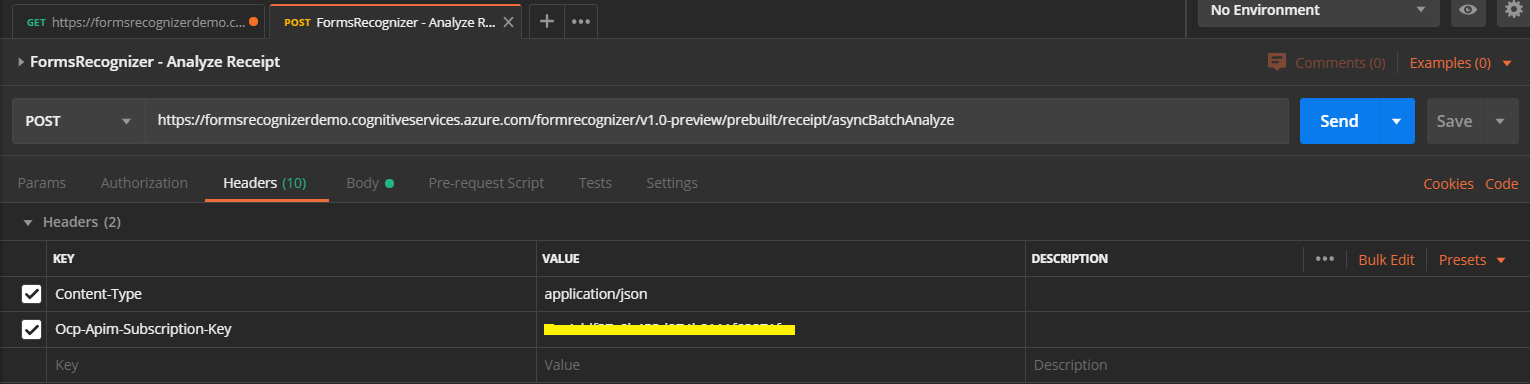Uncheck the Content-Type header checkbox
Image resolution: width=1530 pixels, height=384 pixels.
pos(32,294)
